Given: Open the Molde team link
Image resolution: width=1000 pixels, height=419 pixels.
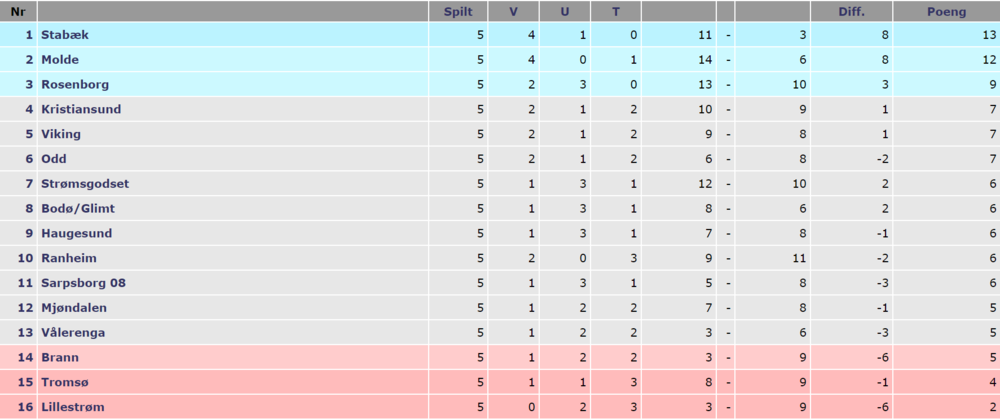Looking at the screenshot, I should point(60,60).
